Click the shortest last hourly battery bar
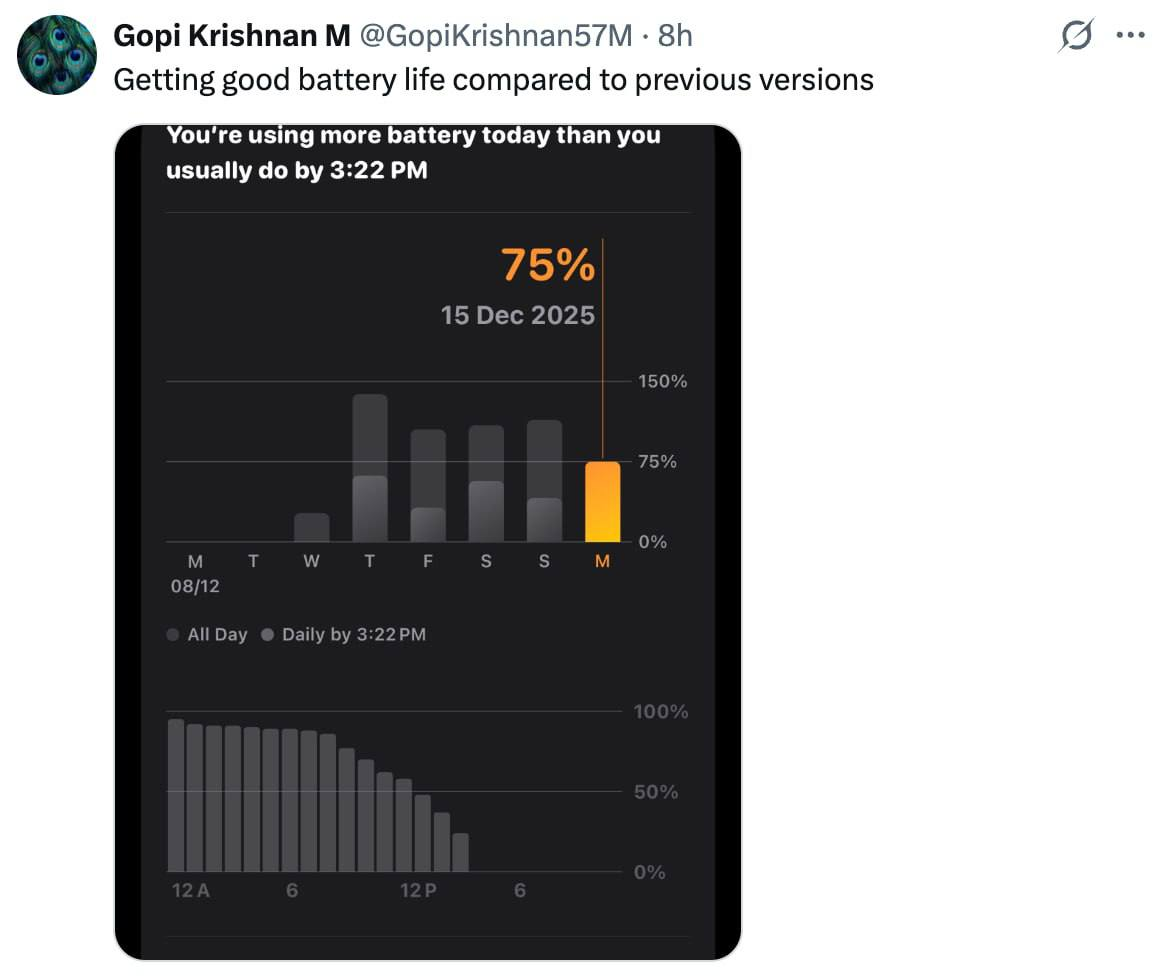The height and width of the screenshot is (978, 1170). click(x=460, y=852)
